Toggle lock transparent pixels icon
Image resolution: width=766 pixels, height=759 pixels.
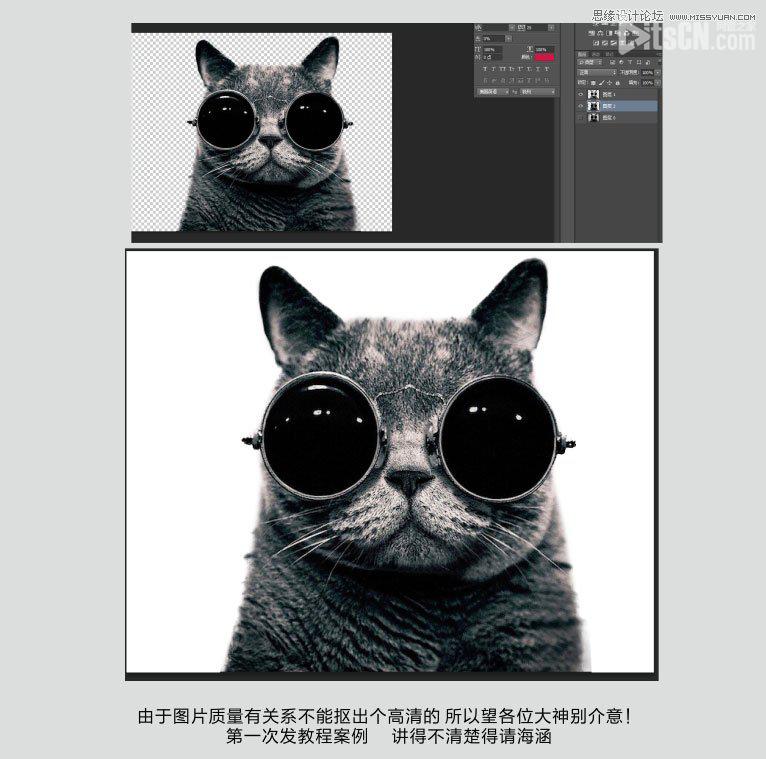[593, 83]
